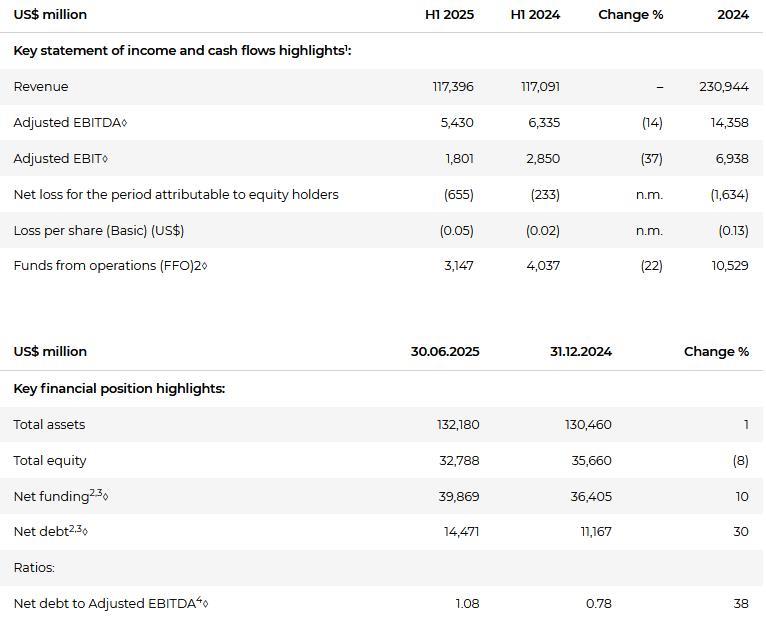Select the H1 2025 column header

[449, 15]
